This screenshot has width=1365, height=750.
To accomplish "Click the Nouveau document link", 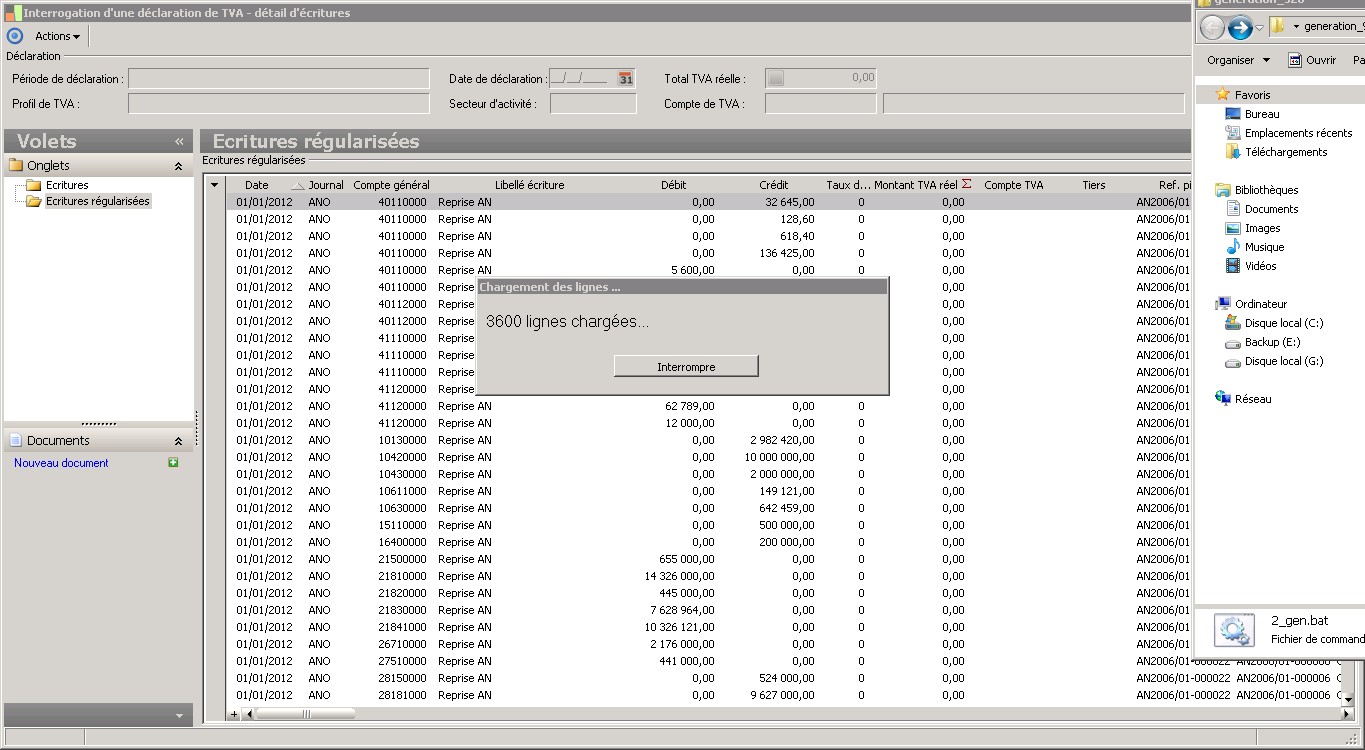I will [x=61, y=463].
